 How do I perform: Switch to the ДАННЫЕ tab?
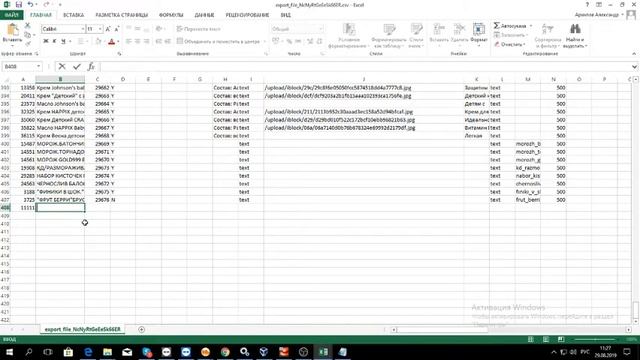[204, 15]
